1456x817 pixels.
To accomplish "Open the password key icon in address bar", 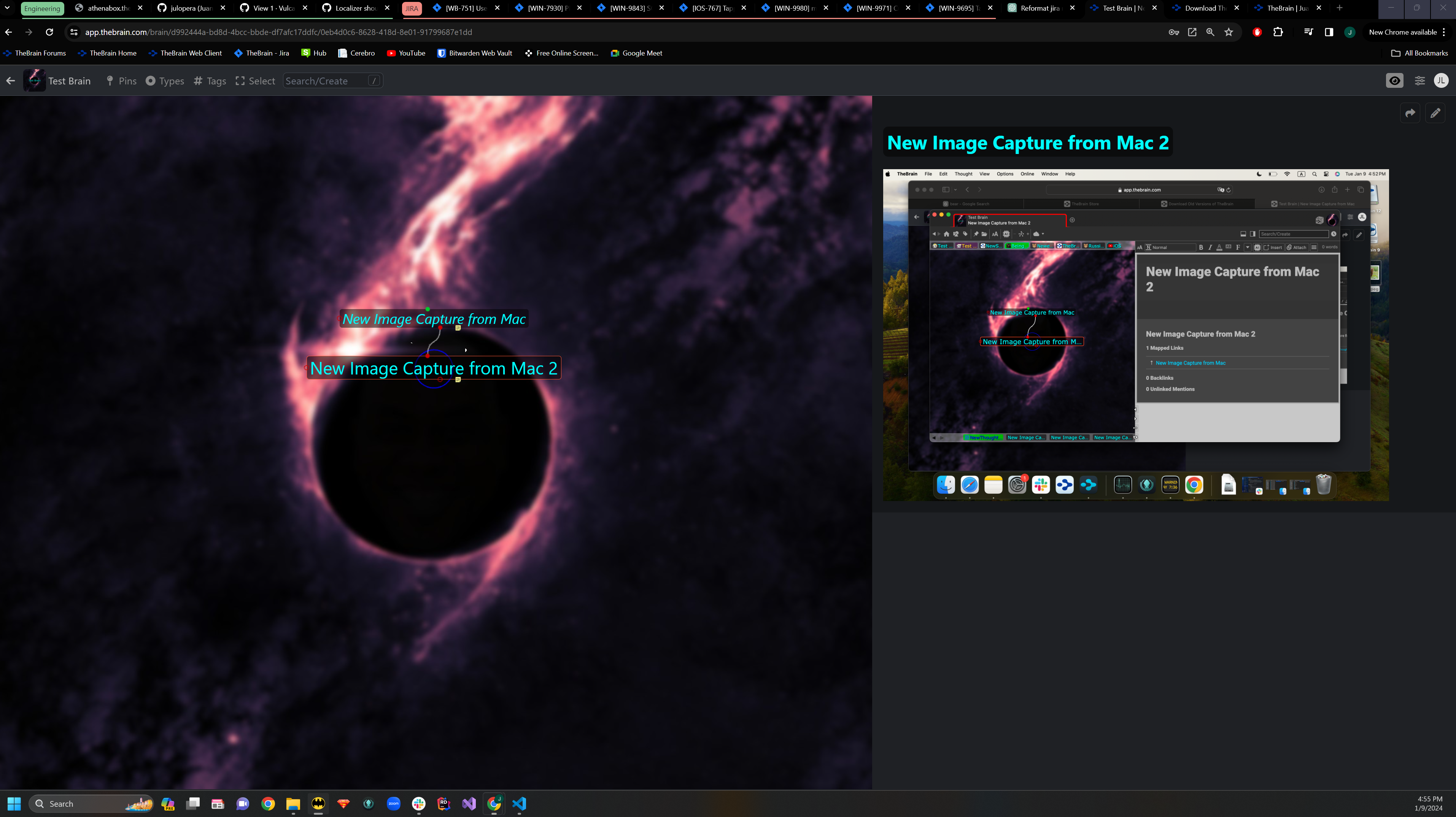I will coord(1173,32).
